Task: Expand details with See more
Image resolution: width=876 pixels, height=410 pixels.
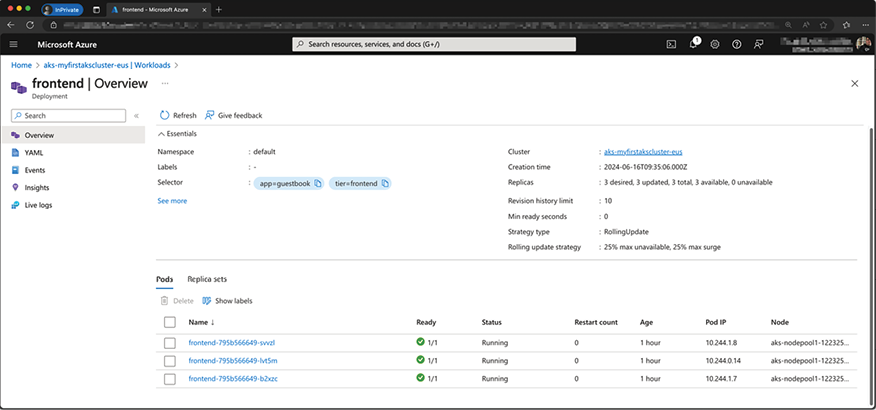Action: [172, 201]
